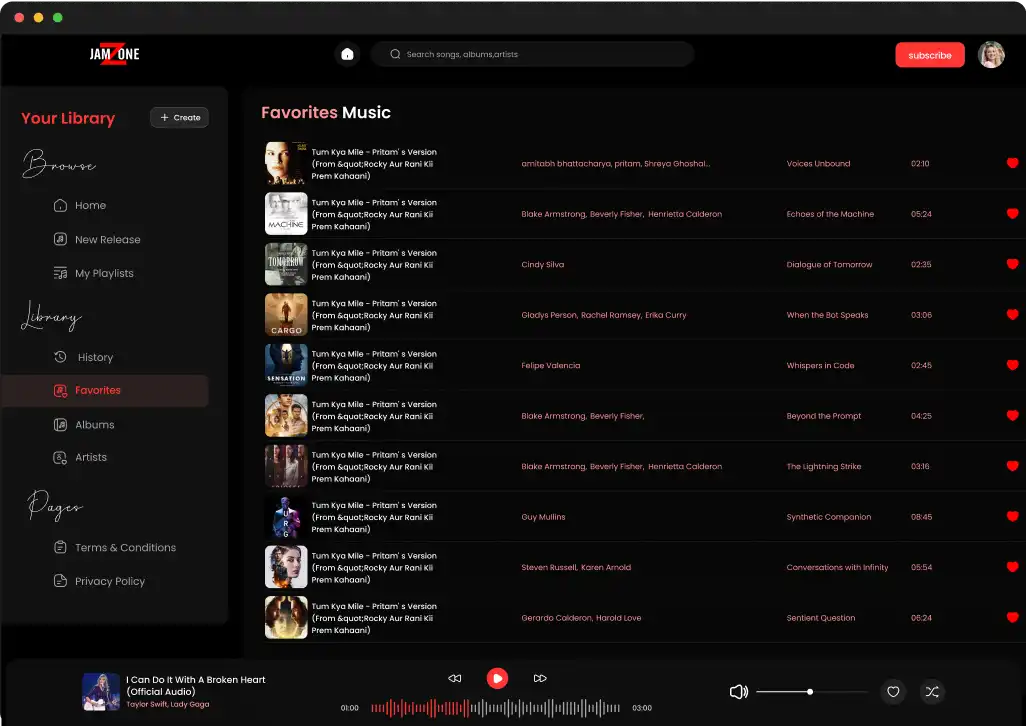Open the now-playing Taylor Swift album thumbnail
The width and height of the screenshot is (1026, 726).
pyautogui.click(x=101, y=691)
